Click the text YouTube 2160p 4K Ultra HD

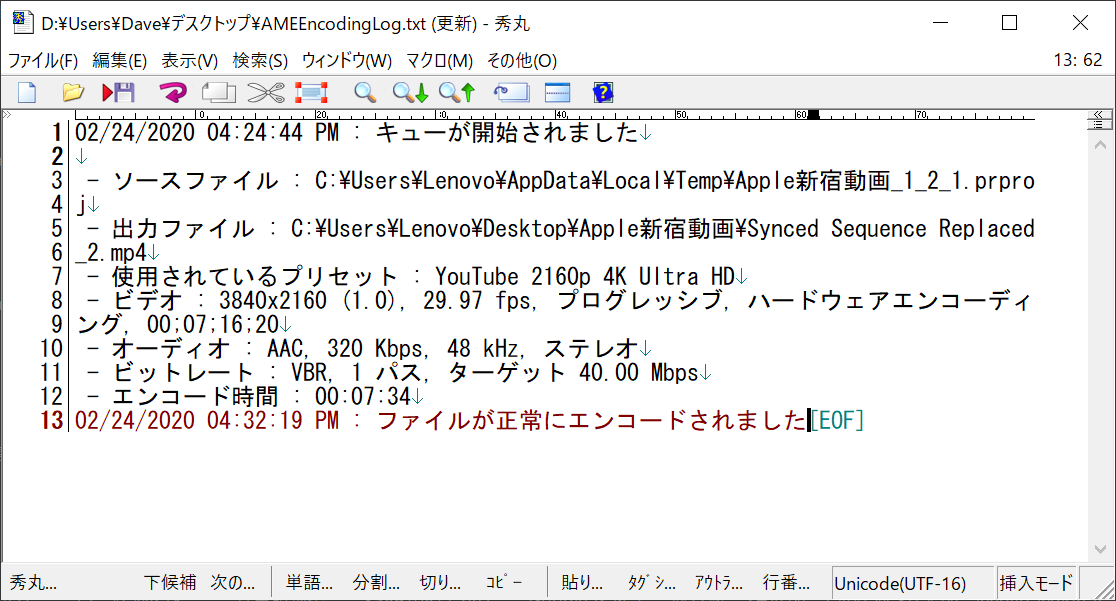click(584, 276)
